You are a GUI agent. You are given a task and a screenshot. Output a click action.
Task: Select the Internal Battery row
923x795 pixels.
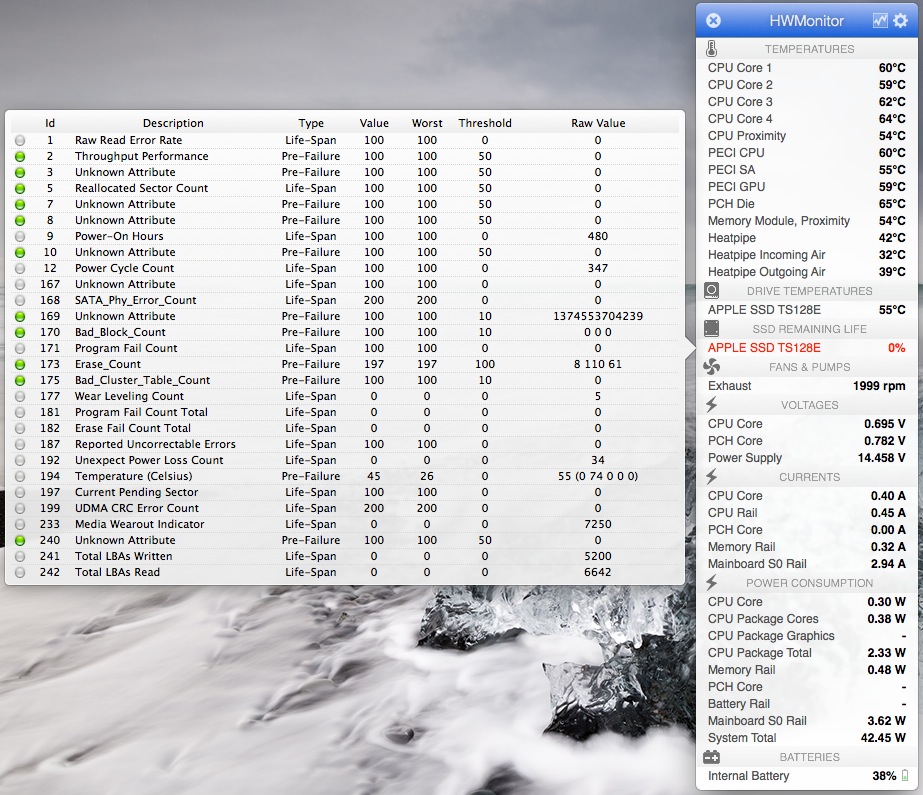click(806, 776)
